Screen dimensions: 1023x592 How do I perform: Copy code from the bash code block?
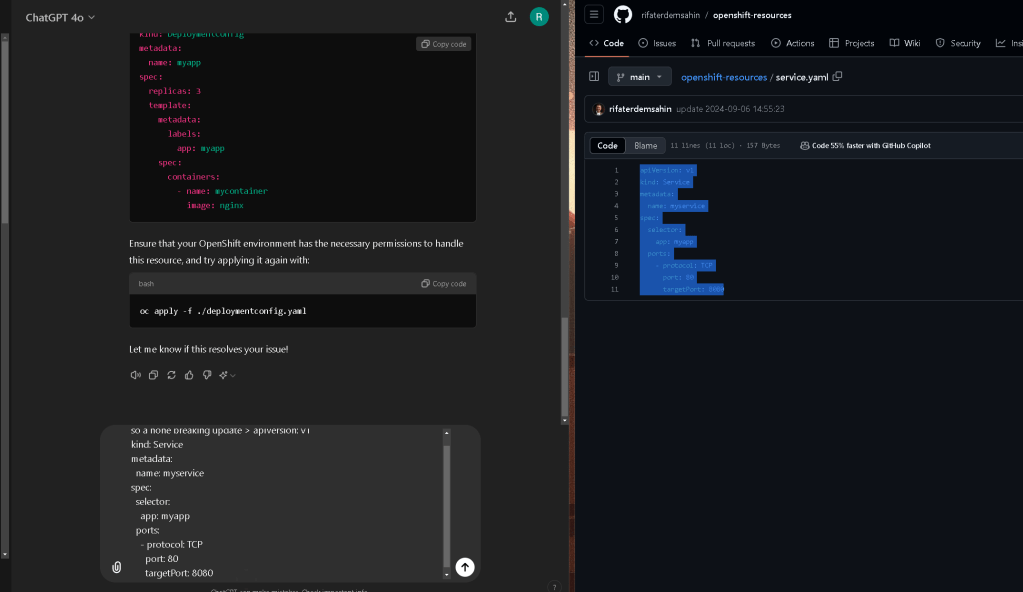point(444,283)
